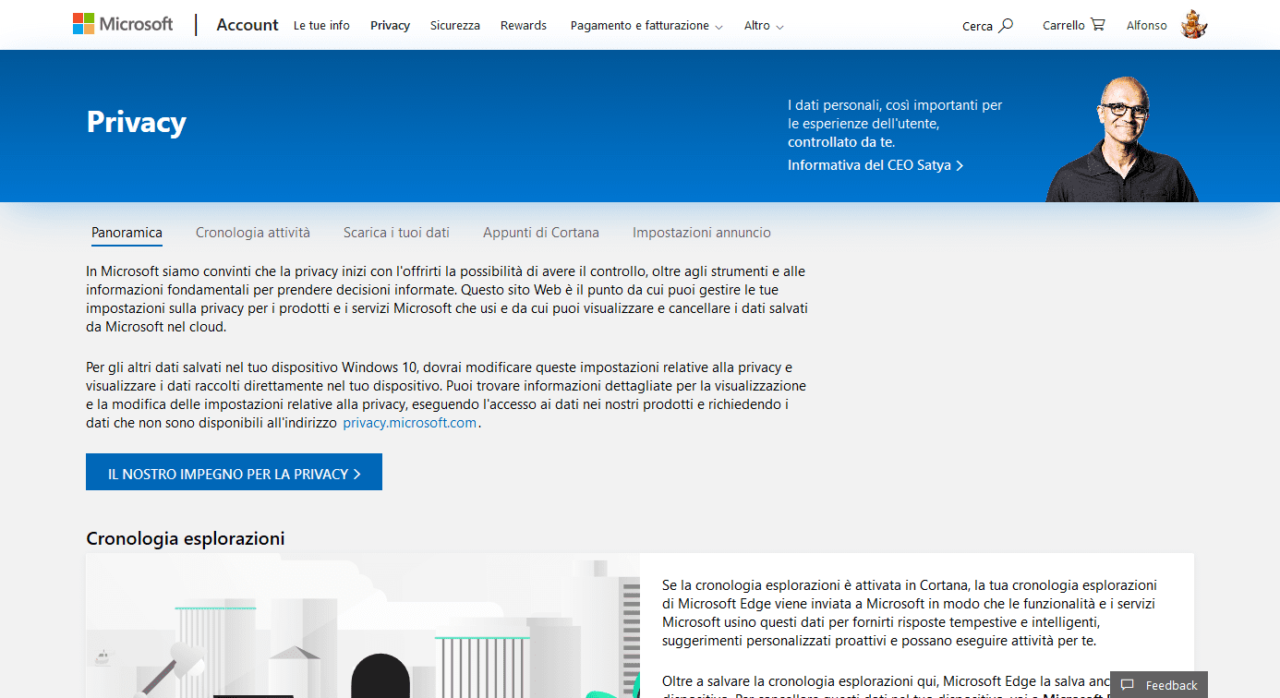
Task: Select the Privacy navigation item
Action: point(390,26)
